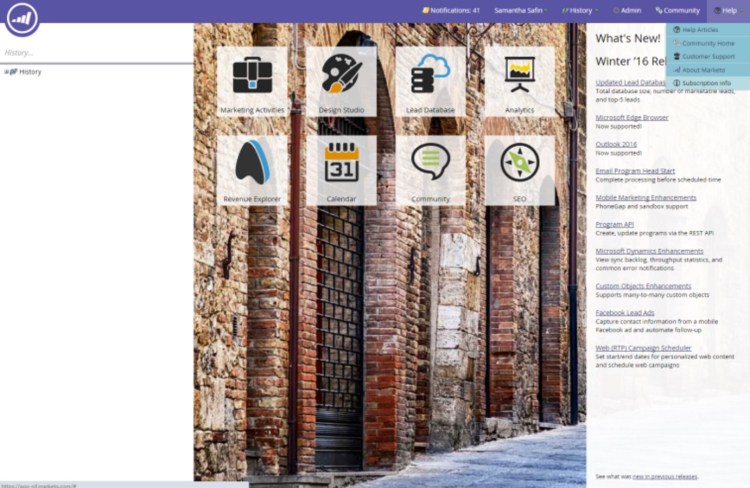Open the Samantha Safin user dropdown
The width and height of the screenshot is (750, 488).
520,10
